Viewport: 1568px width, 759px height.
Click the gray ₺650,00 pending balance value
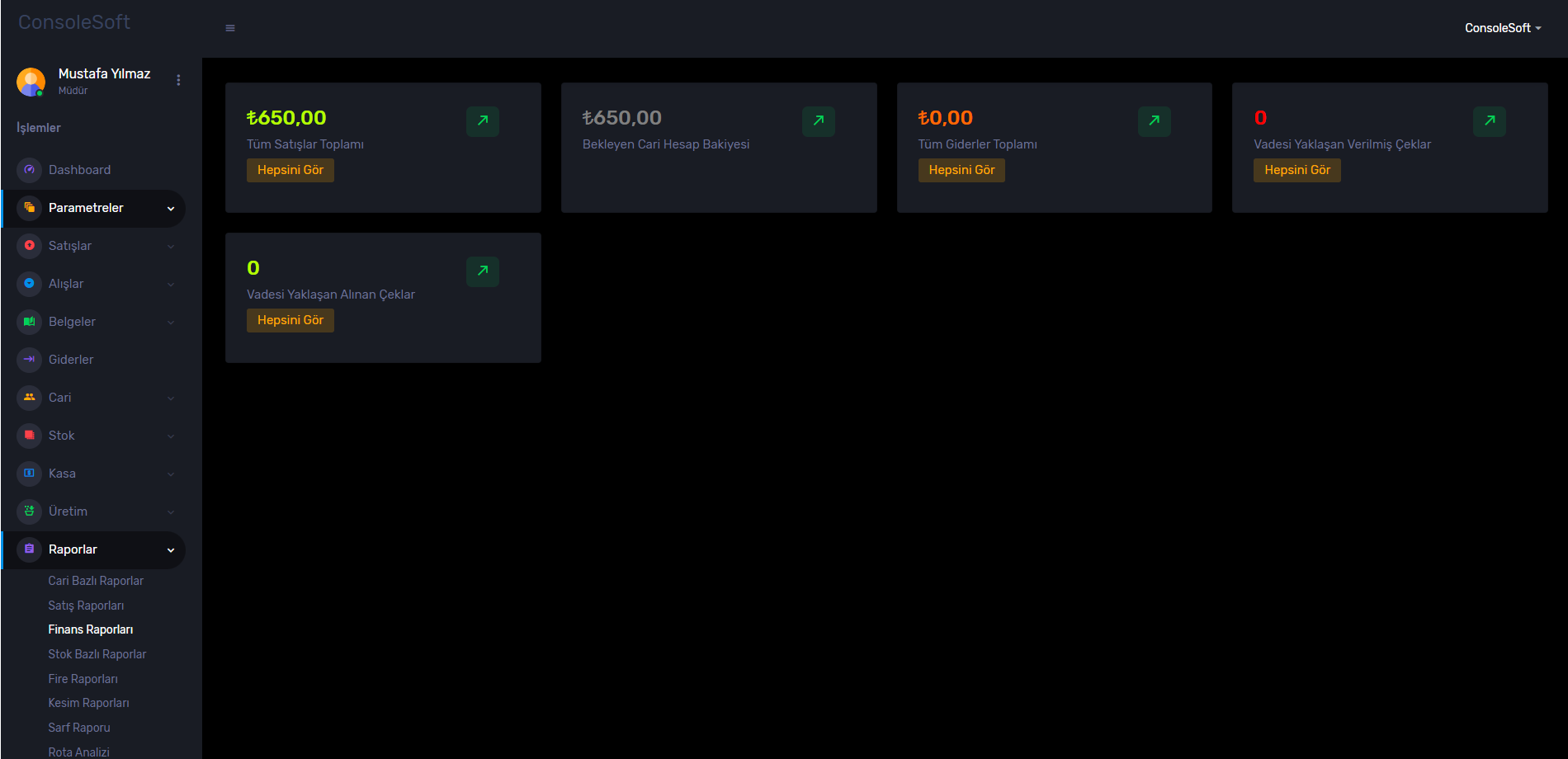[x=622, y=118]
